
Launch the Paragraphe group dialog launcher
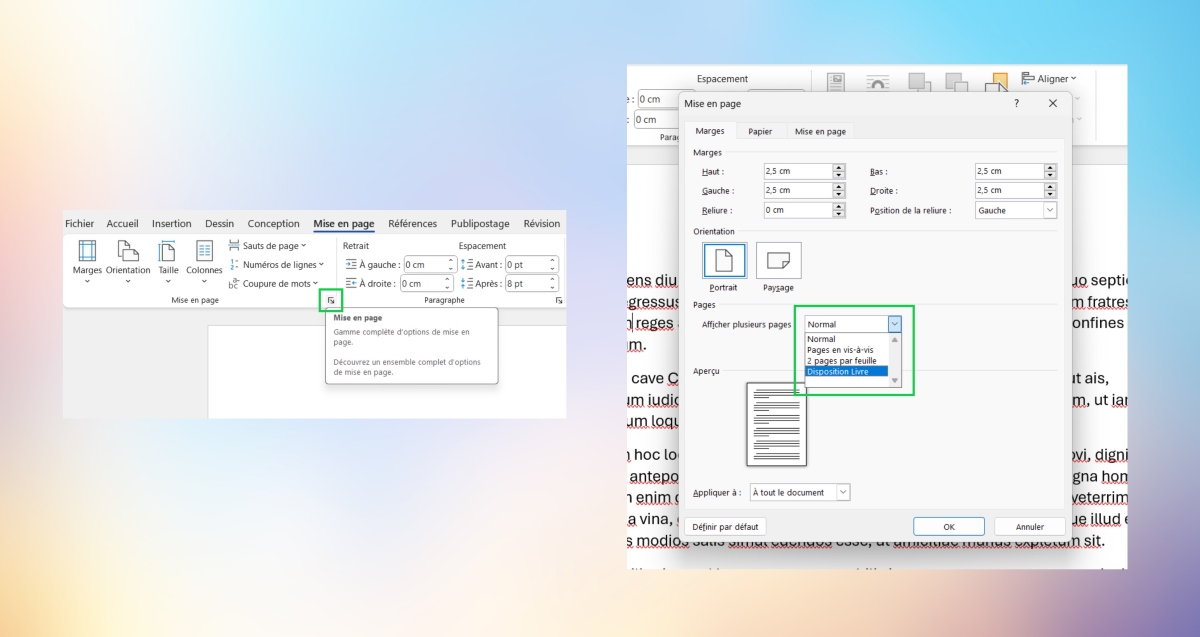(x=559, y=300)
